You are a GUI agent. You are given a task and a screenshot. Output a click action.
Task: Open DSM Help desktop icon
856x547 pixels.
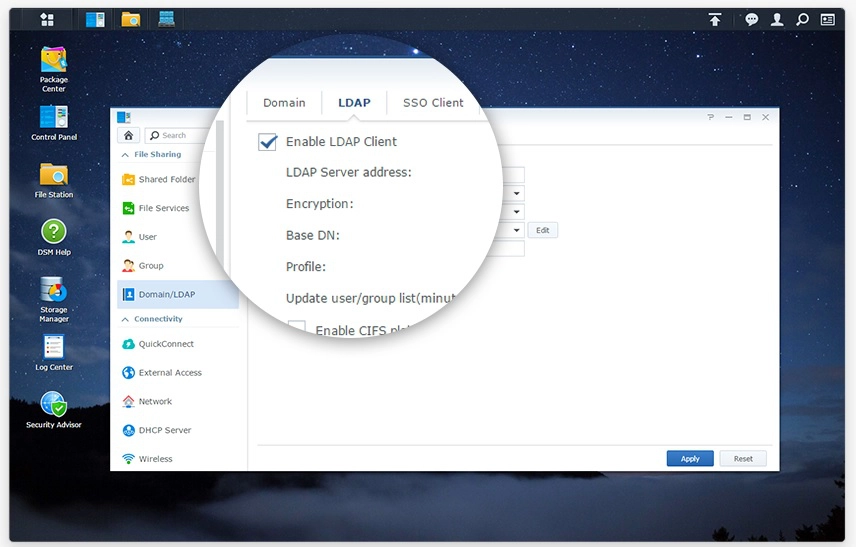(54, 238)
